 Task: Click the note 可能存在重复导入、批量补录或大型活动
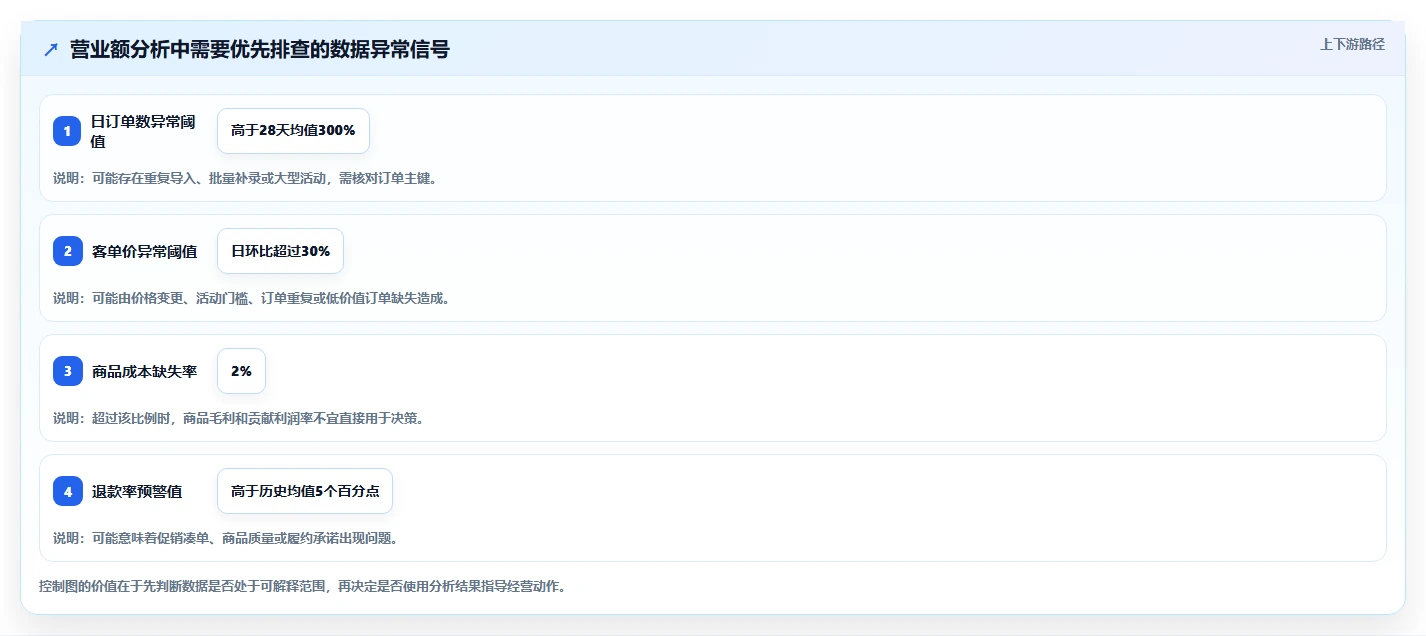coord(245,178)
